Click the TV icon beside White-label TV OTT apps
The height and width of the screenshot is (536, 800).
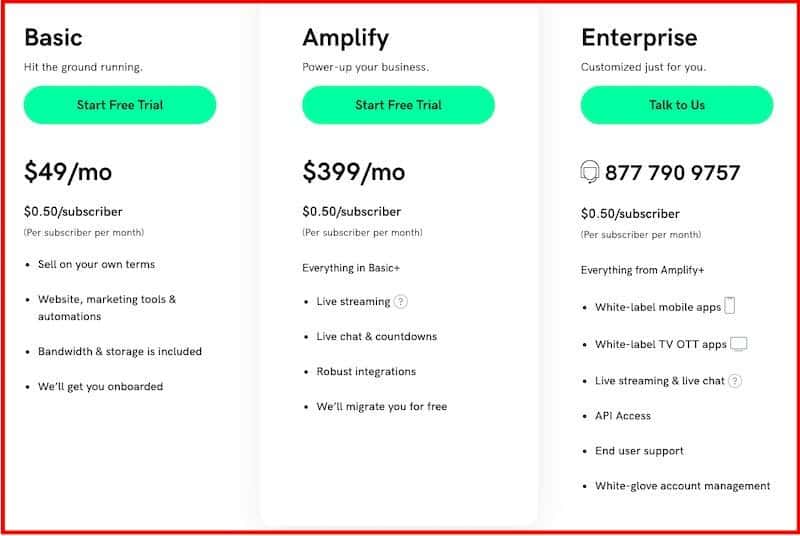tap(739, 344)
